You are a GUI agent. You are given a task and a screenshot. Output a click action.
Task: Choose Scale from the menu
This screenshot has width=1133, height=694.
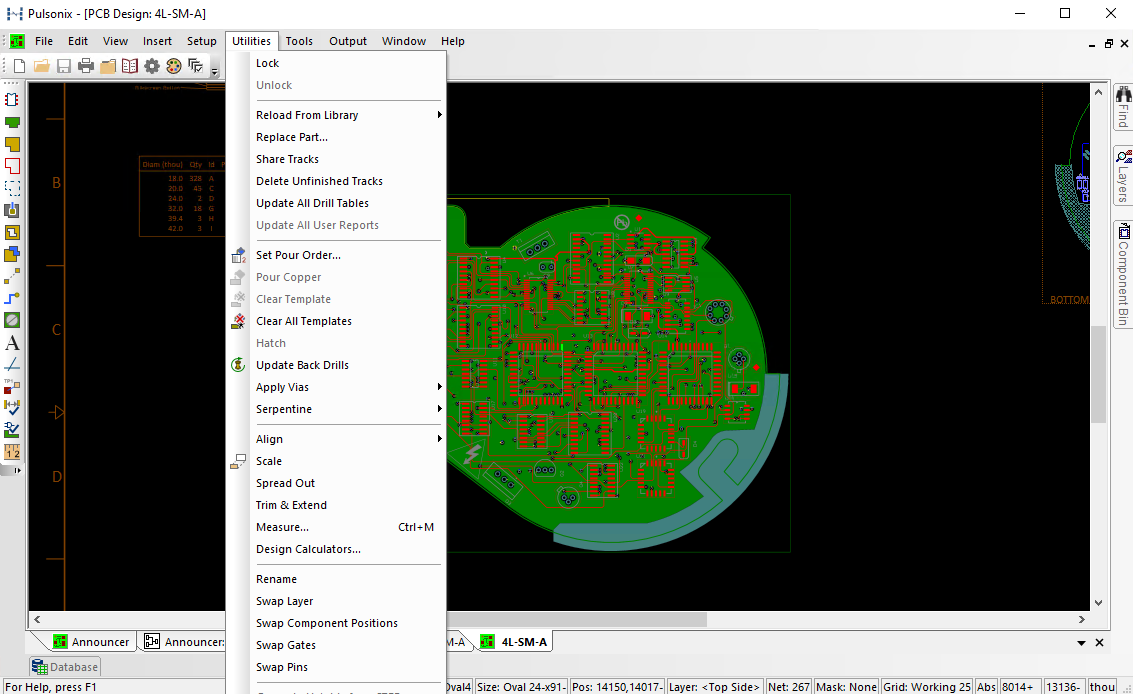(x=336, y=461)
